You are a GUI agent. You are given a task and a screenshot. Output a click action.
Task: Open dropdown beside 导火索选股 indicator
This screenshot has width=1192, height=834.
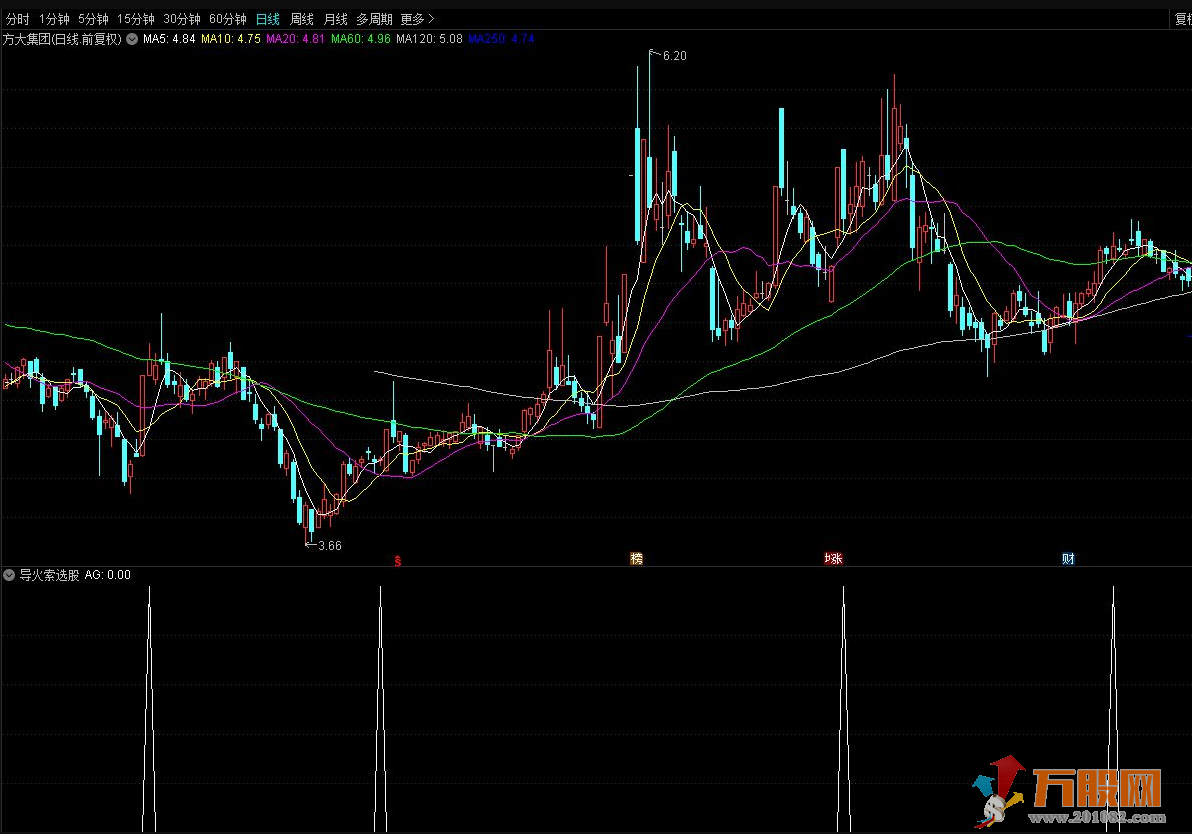click(x=9, y=575)
